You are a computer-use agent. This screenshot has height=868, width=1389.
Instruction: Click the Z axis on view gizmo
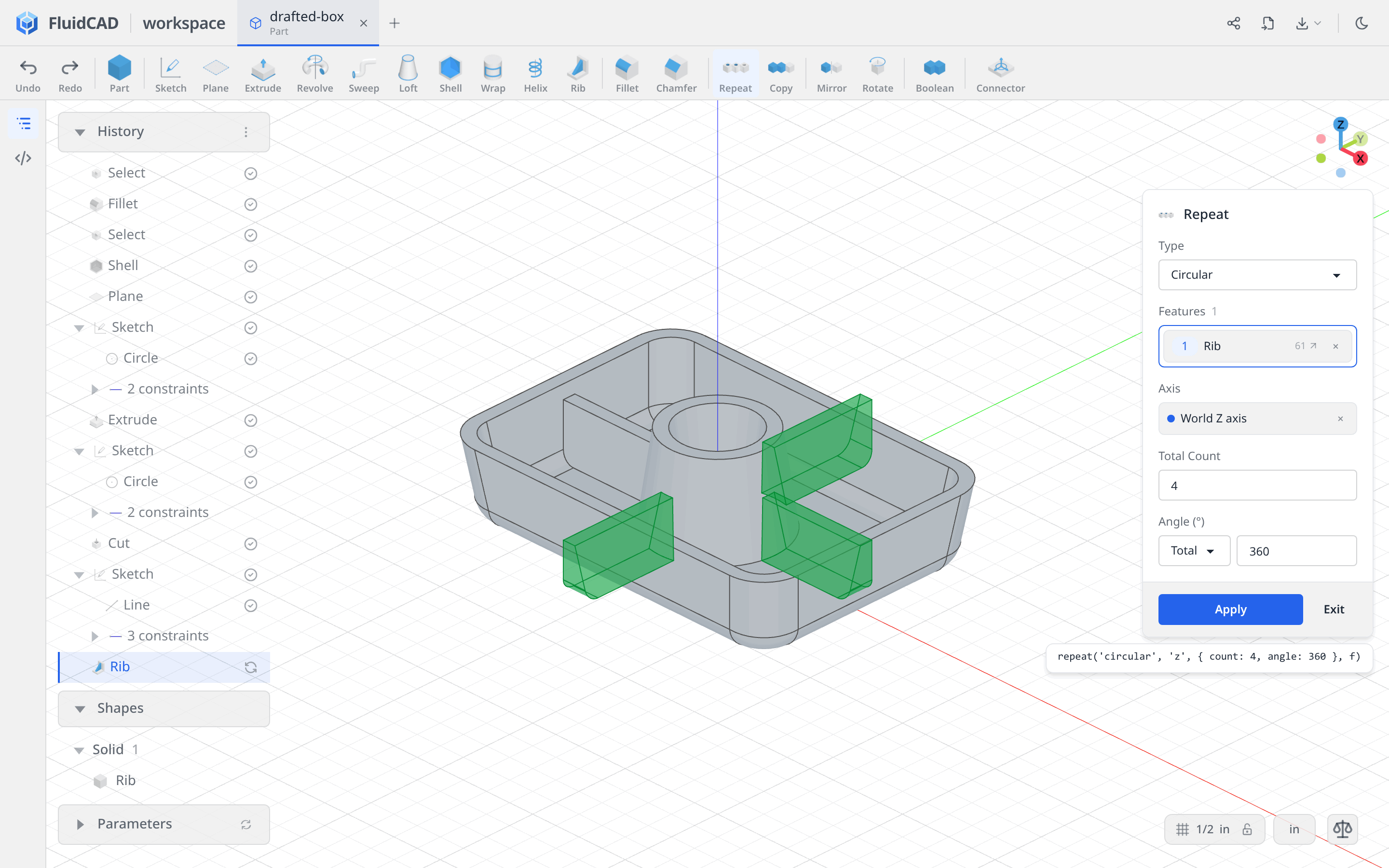click(x=1340, y=124)
